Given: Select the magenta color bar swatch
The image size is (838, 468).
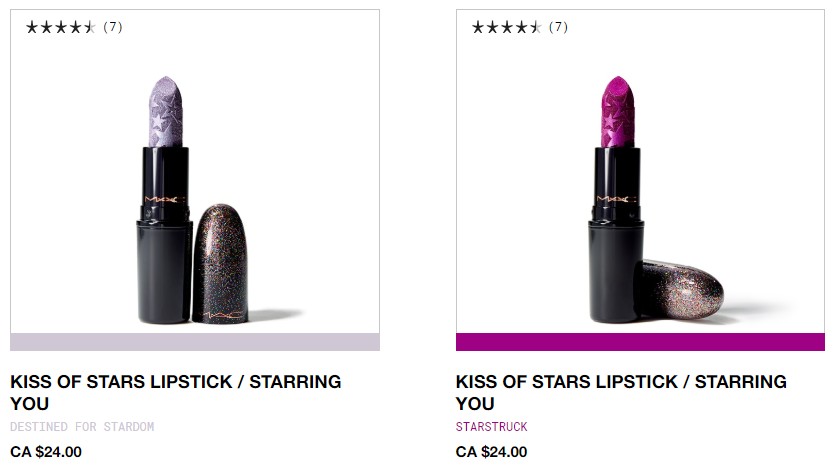Looking at the screenshot, I should coord(640,342).
